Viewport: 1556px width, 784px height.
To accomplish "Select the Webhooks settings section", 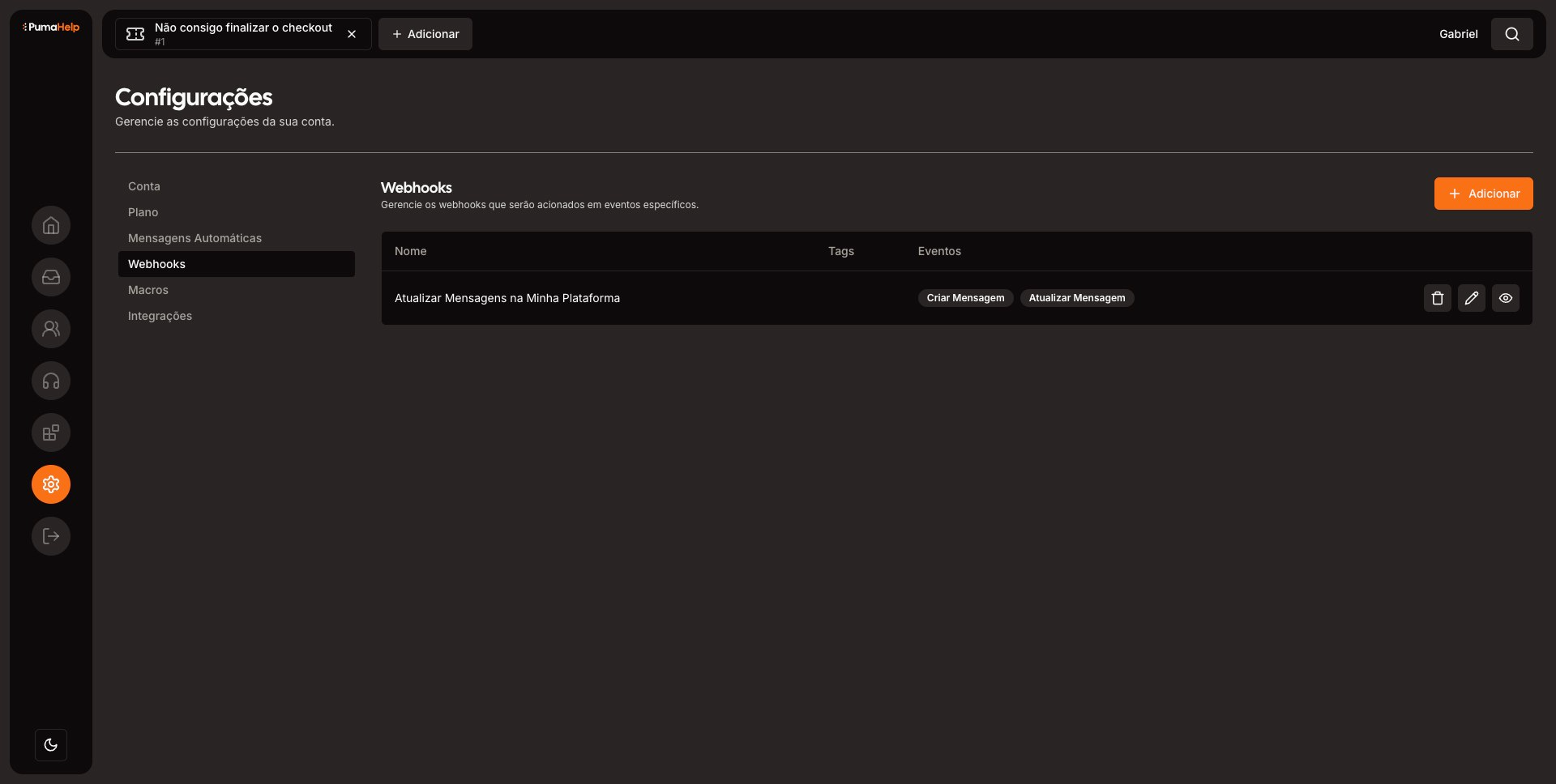I will click(x=237, y=264).
